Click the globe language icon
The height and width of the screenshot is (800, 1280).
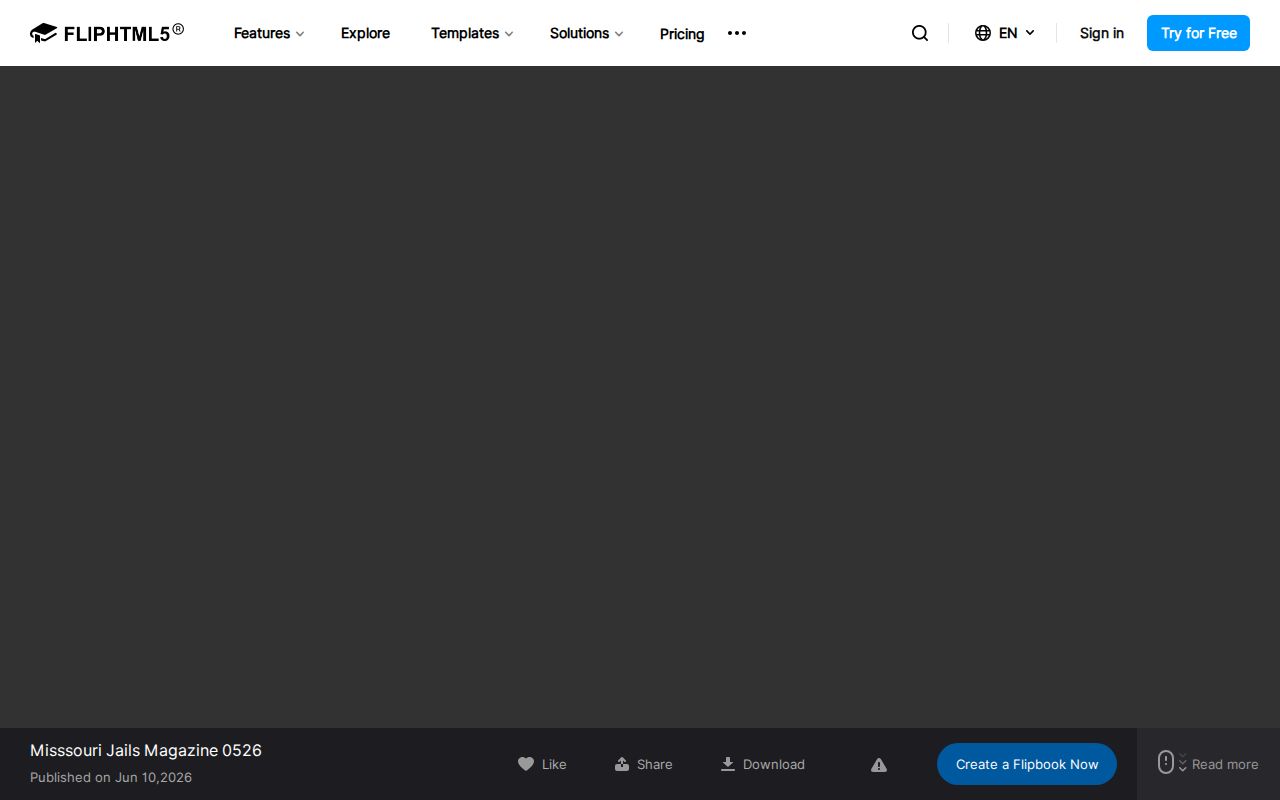983,33
